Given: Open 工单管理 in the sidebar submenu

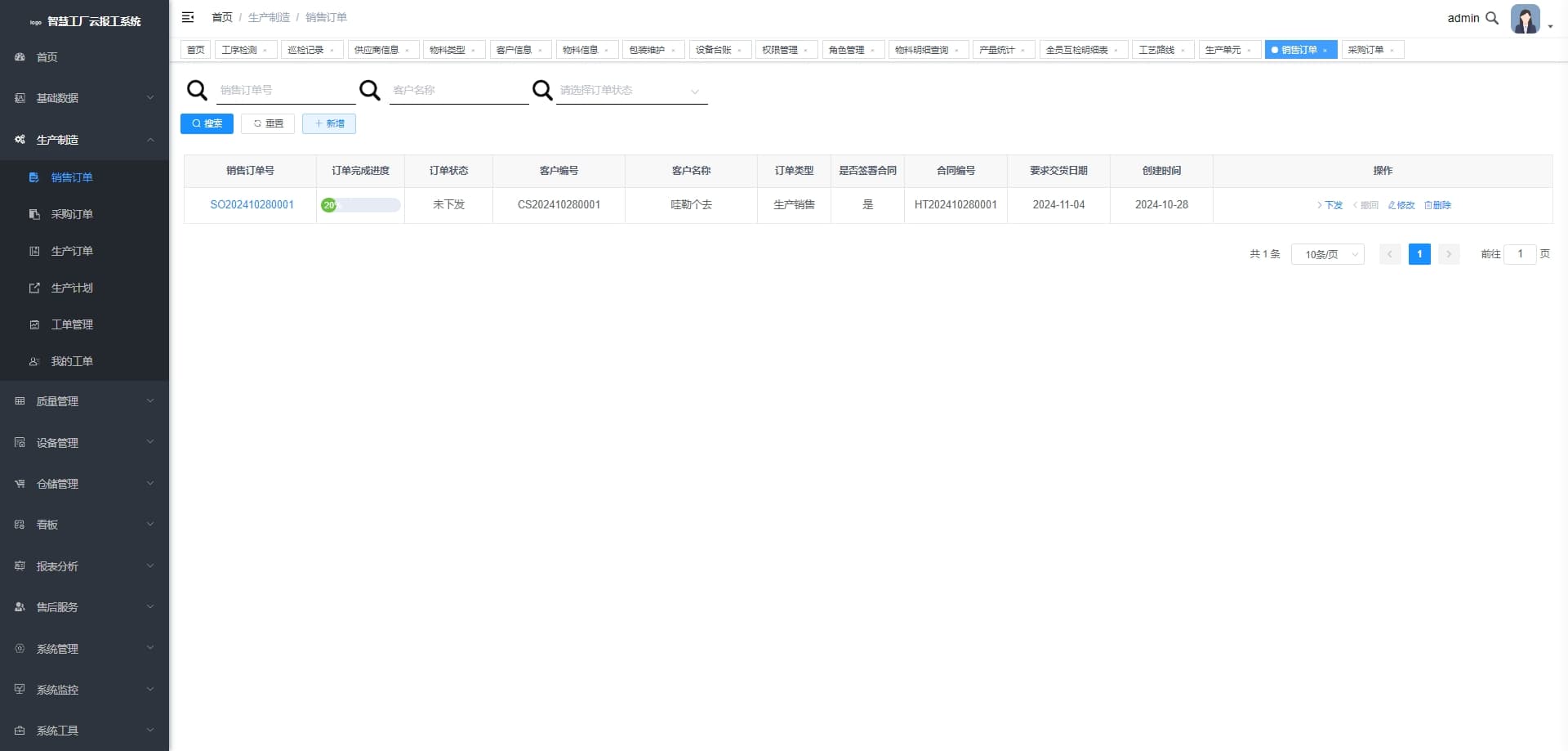Looking at the screenshot, I should tap(85, 324).
